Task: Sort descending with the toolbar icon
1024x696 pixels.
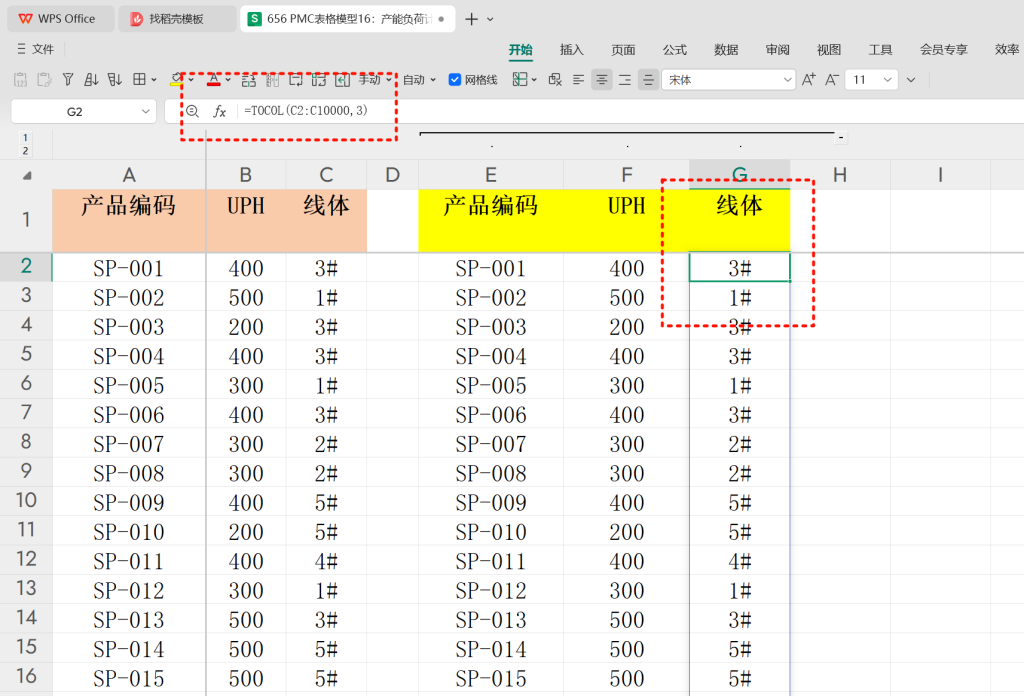Action: [115, 80]
